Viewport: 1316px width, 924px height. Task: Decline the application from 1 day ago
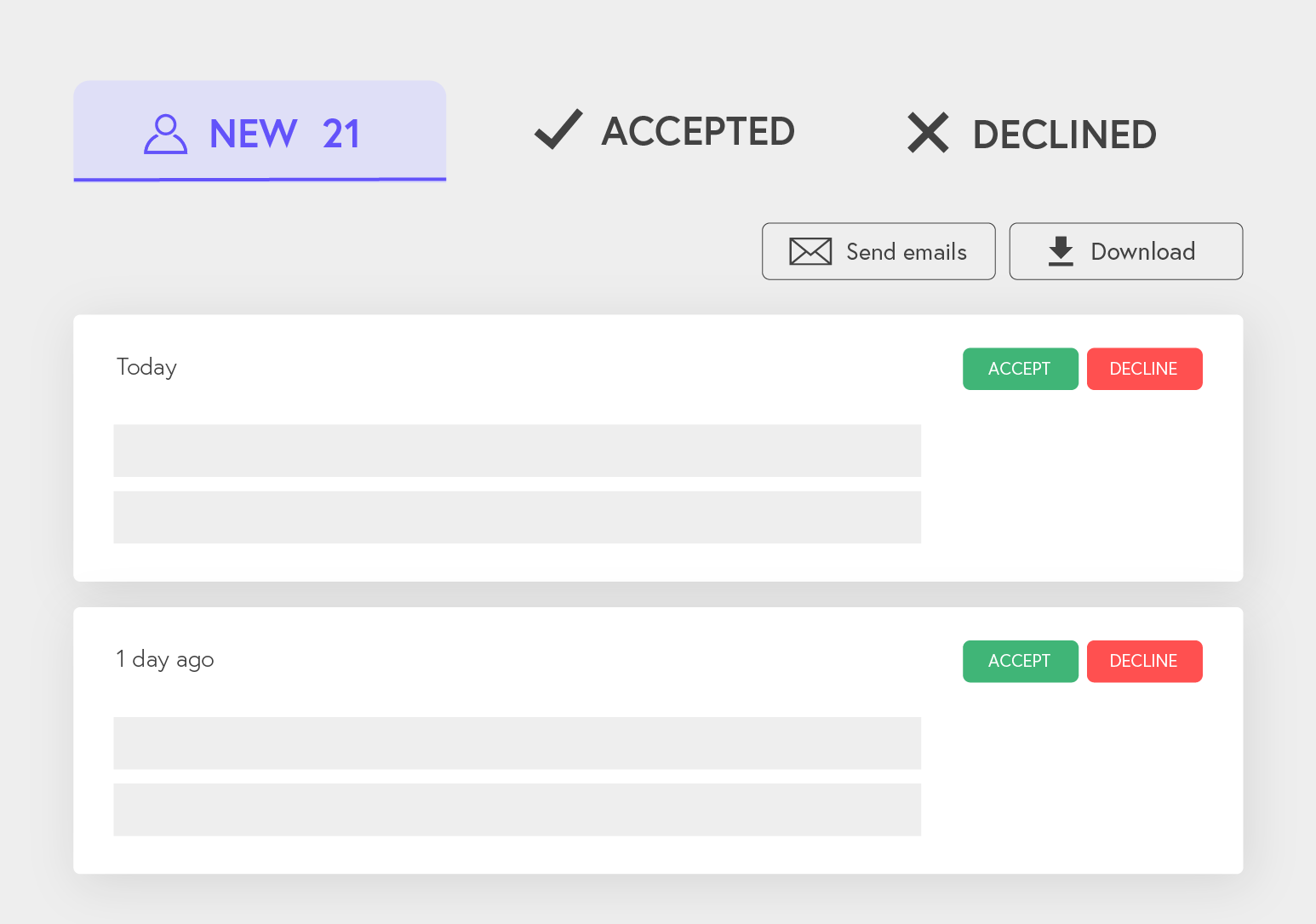pyautogui.click(x=1145, y=661)
